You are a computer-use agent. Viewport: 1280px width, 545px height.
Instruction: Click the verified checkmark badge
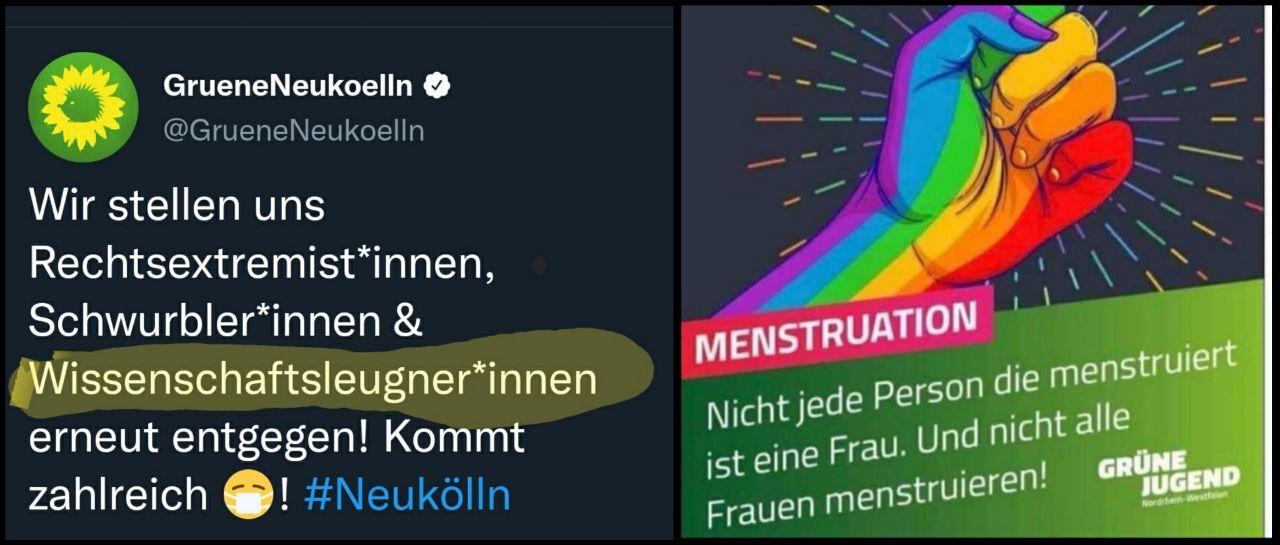click(438, 86)
